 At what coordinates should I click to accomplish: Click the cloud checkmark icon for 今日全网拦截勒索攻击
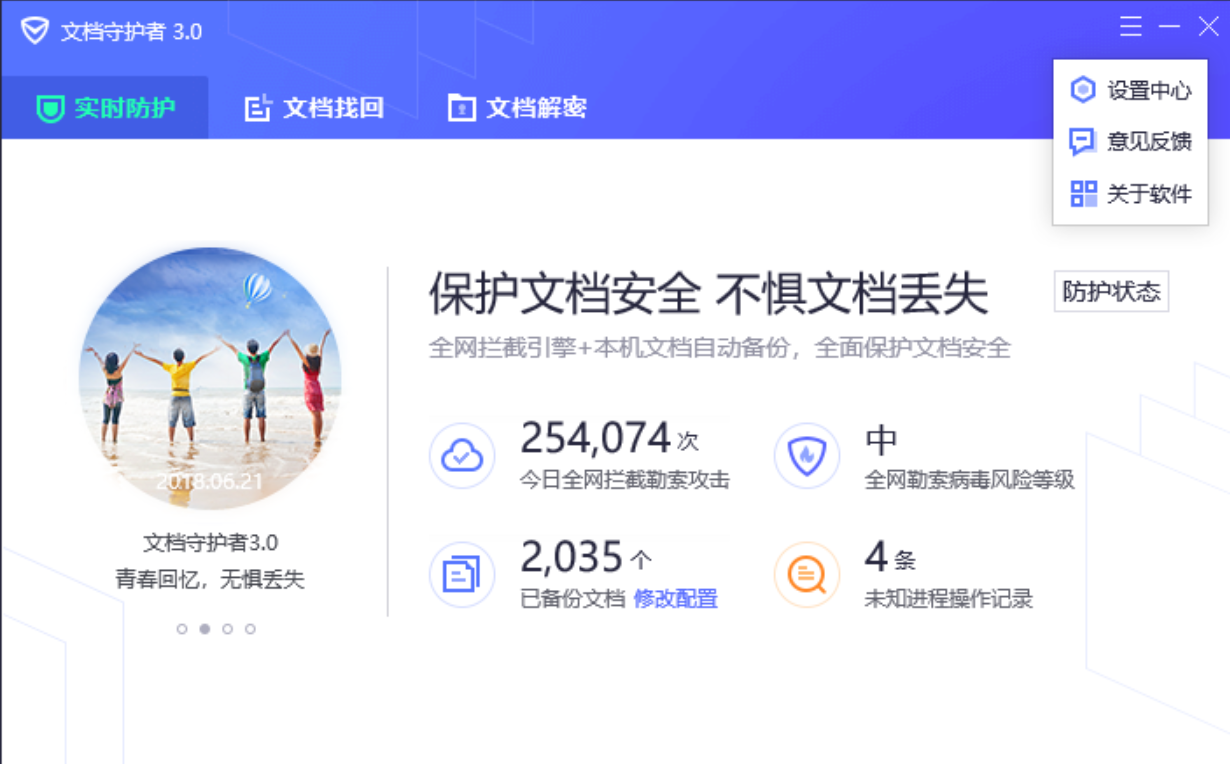coord(462,456)
